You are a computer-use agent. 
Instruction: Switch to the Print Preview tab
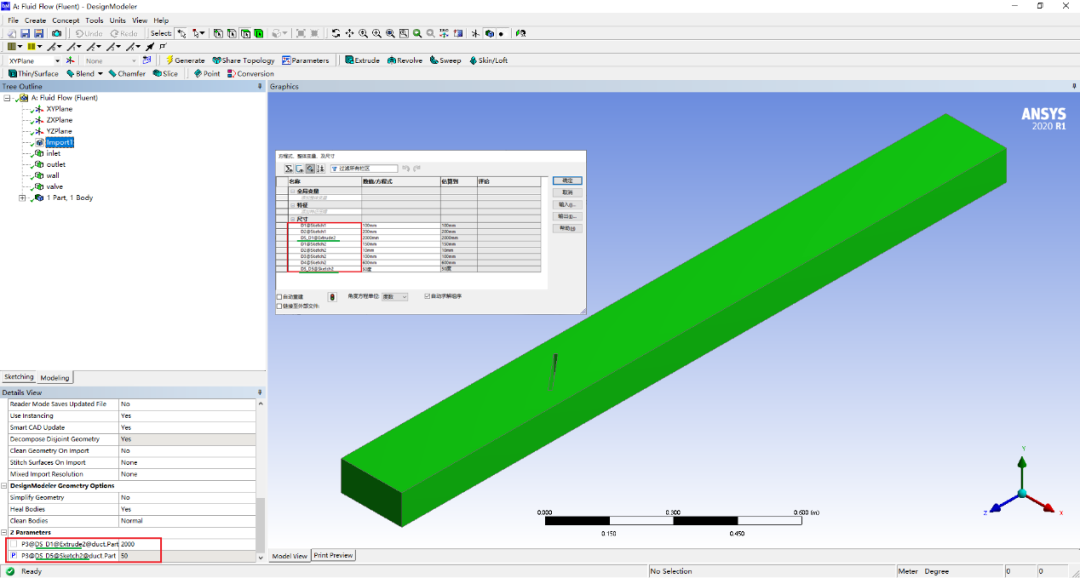pos(333,555)
